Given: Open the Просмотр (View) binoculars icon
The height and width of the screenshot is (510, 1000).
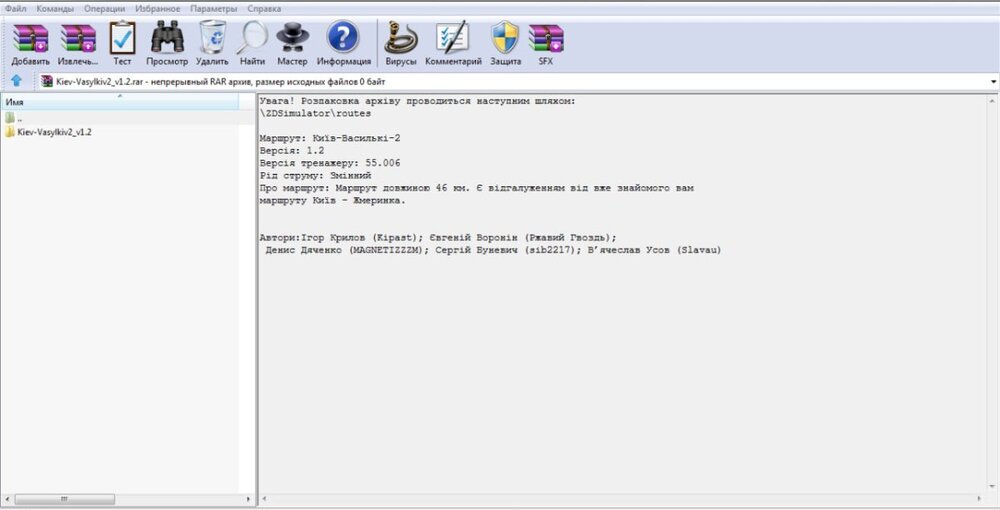Looking at the screenshot, I should click(167, 39).
